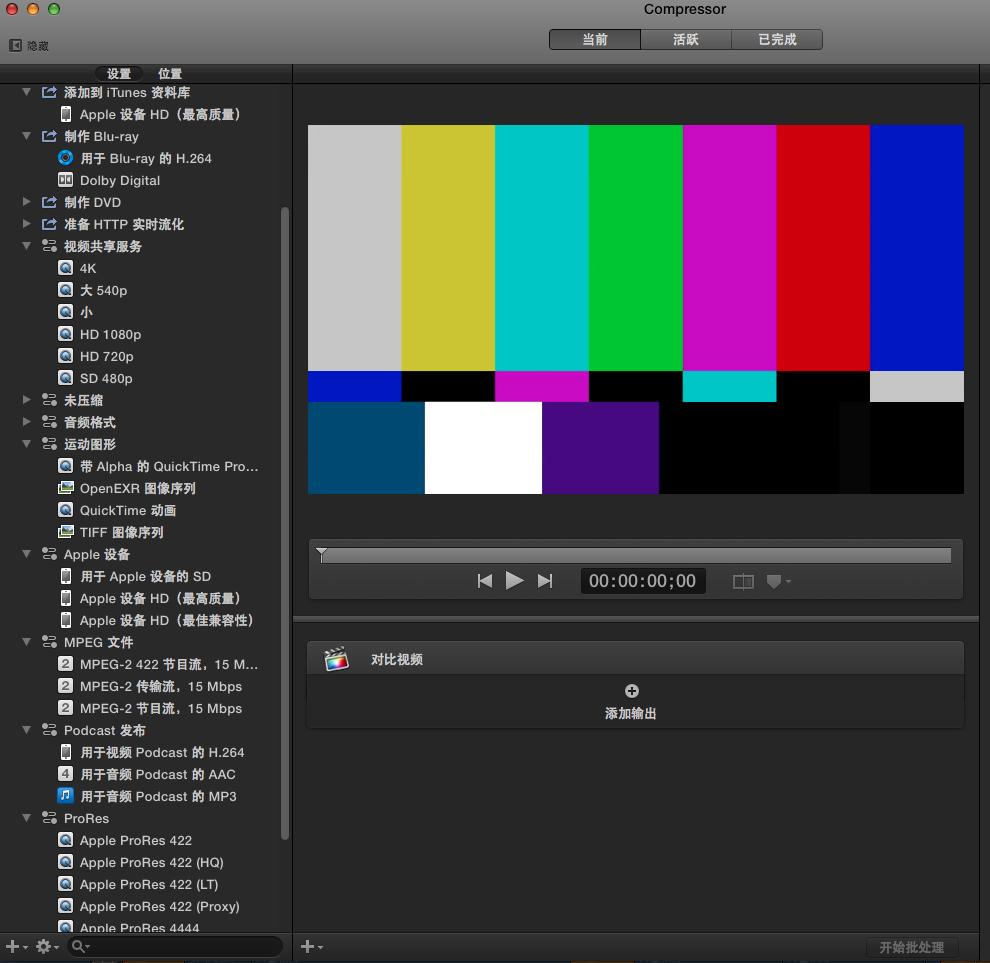Click the hide sidebar icon

pyautogui.click(x=16, y=45)
